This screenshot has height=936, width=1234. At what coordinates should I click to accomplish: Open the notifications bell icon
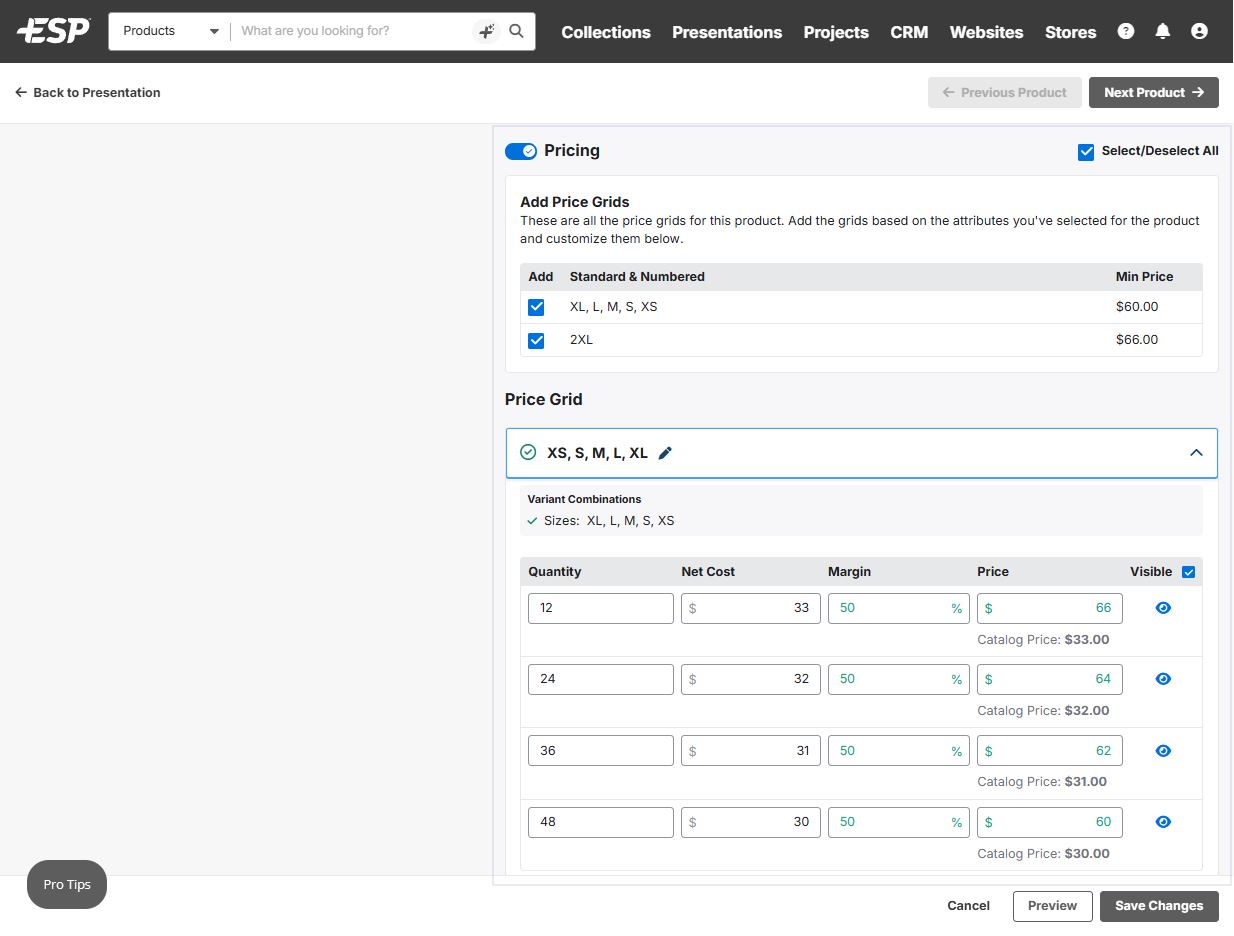(x=1162, y=31)
